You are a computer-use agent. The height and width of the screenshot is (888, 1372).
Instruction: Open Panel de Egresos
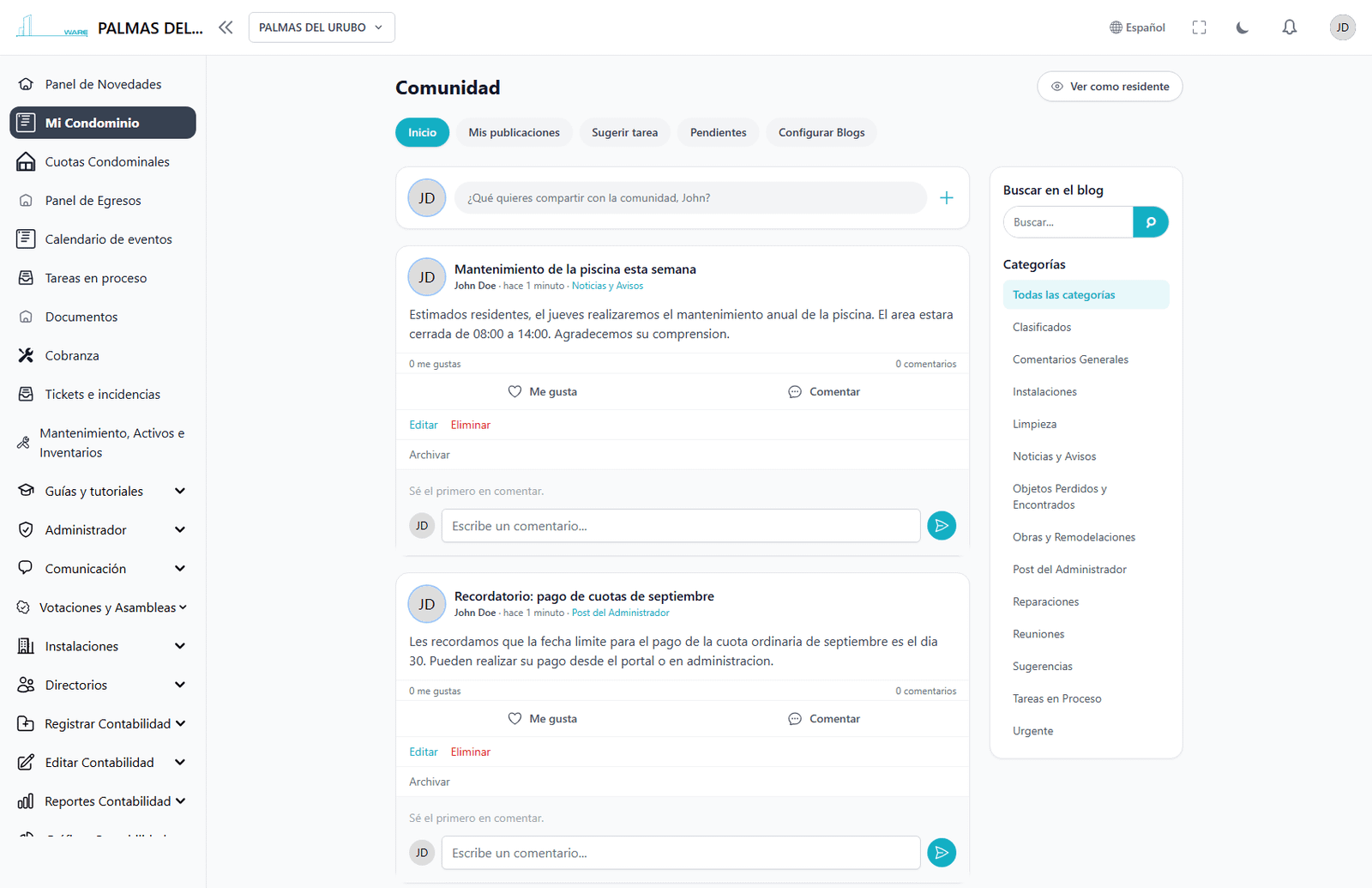coord(103,201)
